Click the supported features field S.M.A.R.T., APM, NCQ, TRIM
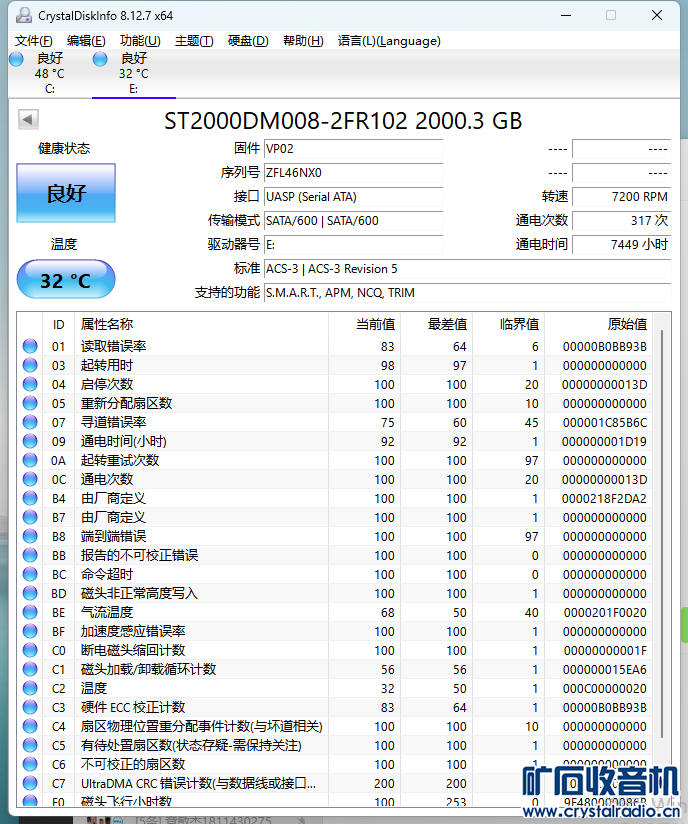Screen dimensions: 688x824 coord(467,293)
